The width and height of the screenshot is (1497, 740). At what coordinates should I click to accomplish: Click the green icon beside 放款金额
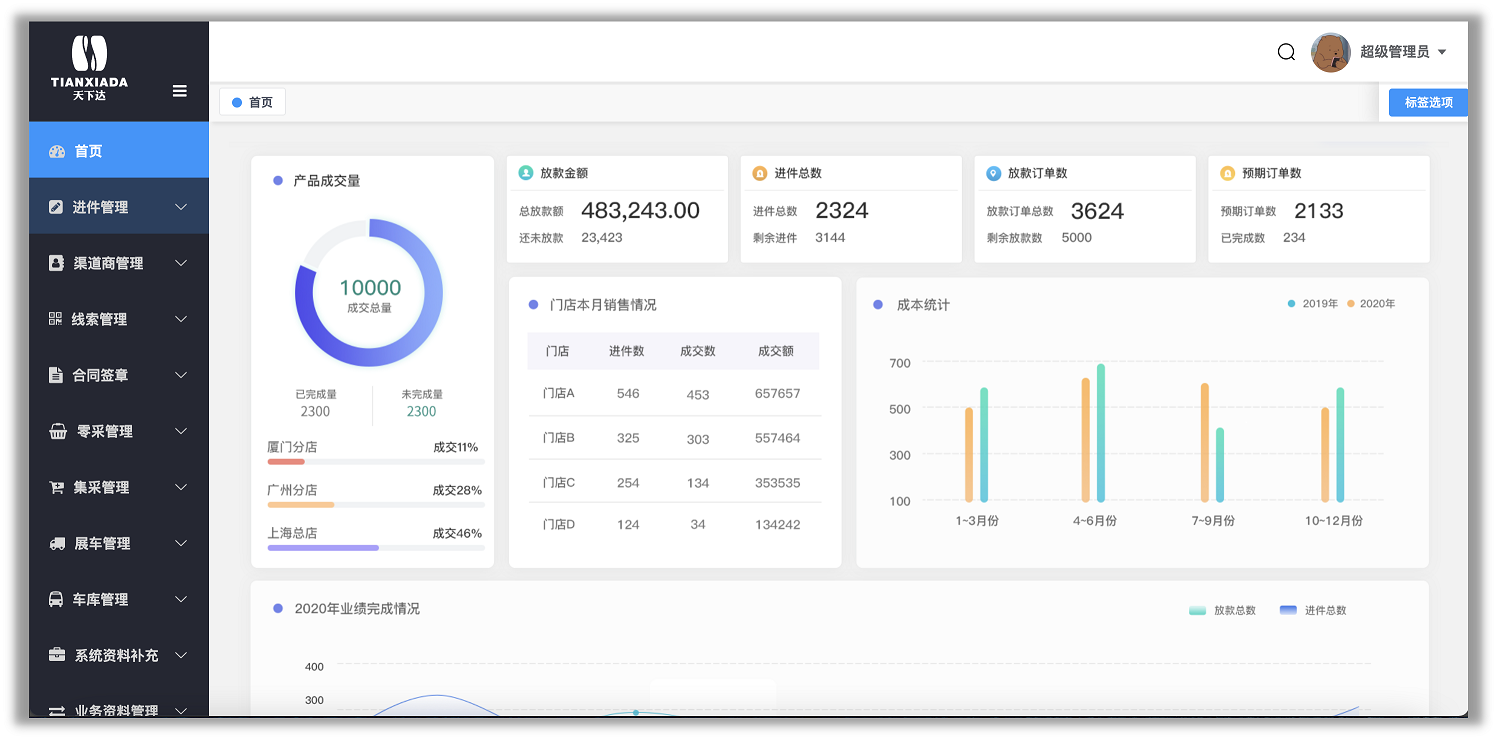(x=526, y=173)
